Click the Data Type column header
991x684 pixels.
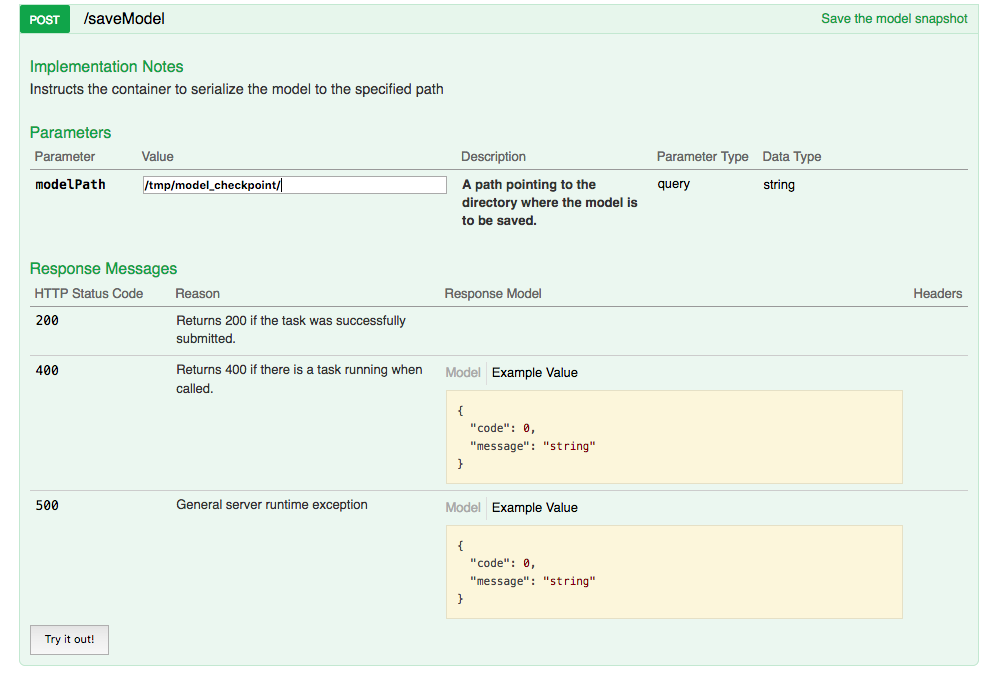791,156
